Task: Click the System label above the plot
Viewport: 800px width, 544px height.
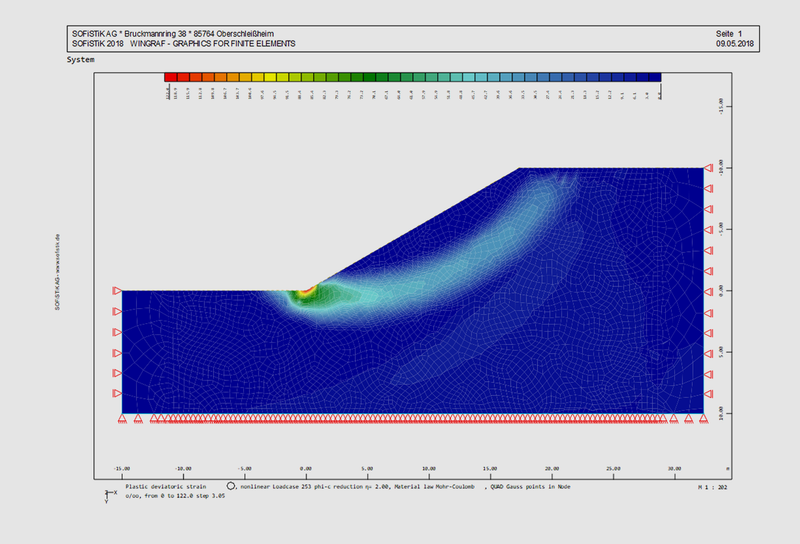Action: (x=82, y=60)
